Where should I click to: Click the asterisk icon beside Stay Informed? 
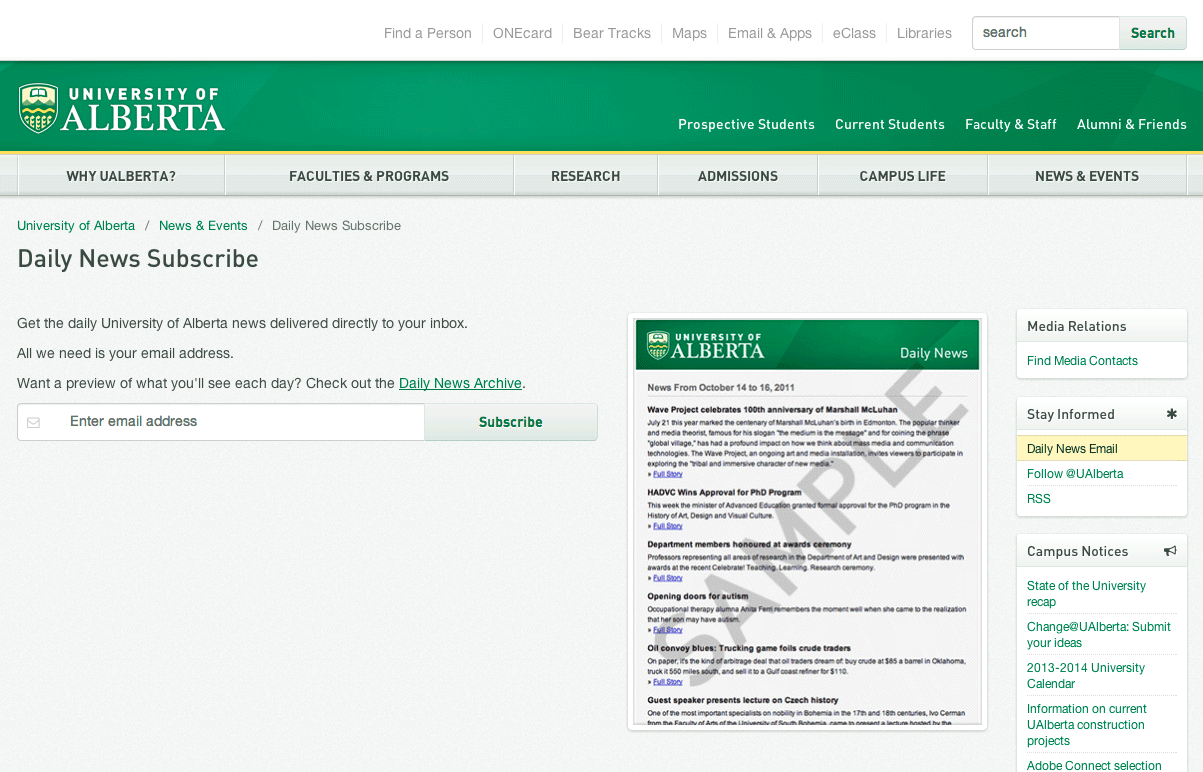coord(1171,414)
